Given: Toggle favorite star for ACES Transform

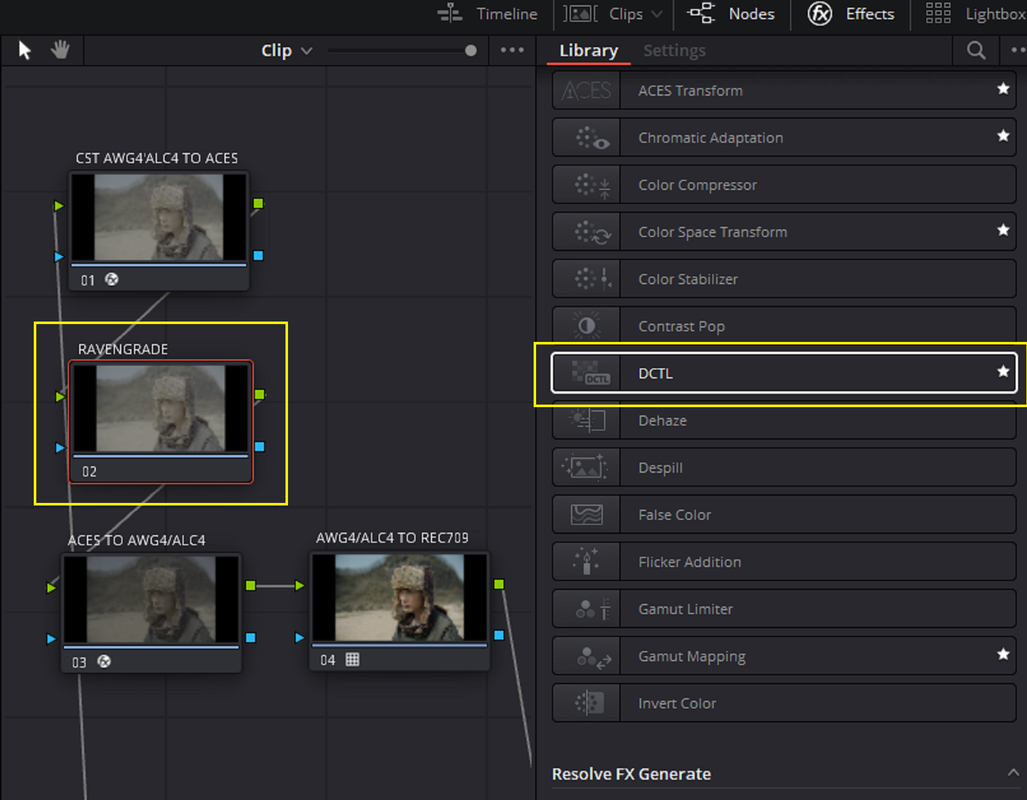Looking at the screenshot, I should tap(1003, 89).
